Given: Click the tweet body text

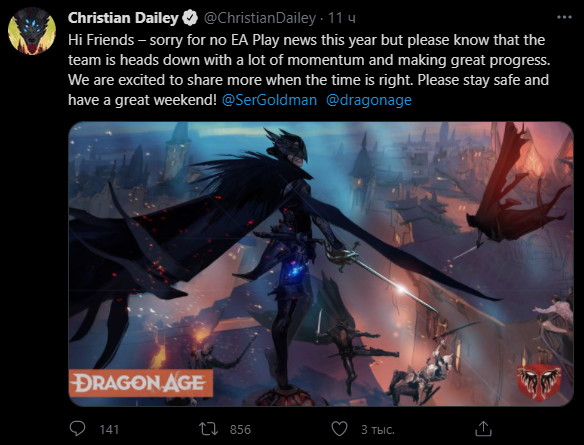Looking at the screenshot, I should point(309,70).
